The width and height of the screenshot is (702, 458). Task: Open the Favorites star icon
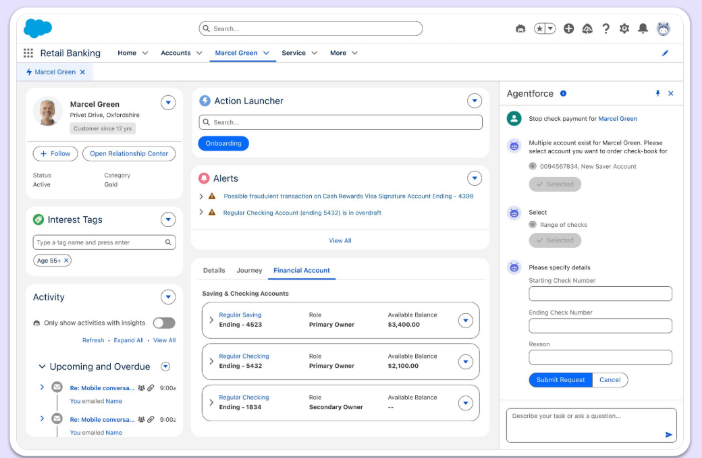pyautogui.click(x=539, y=29)
